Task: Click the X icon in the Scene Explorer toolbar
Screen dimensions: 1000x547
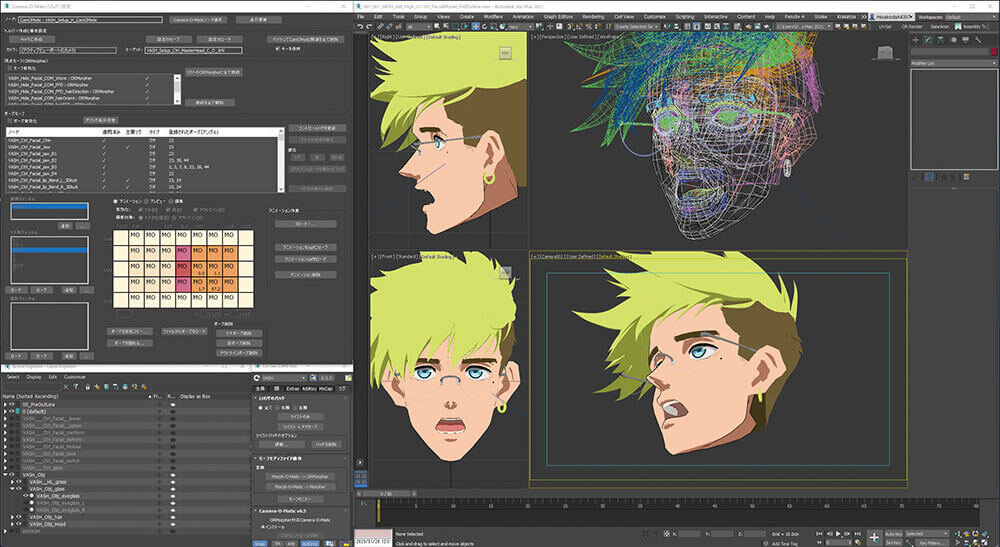Action: pyautogui.click(x=64, y=386)
